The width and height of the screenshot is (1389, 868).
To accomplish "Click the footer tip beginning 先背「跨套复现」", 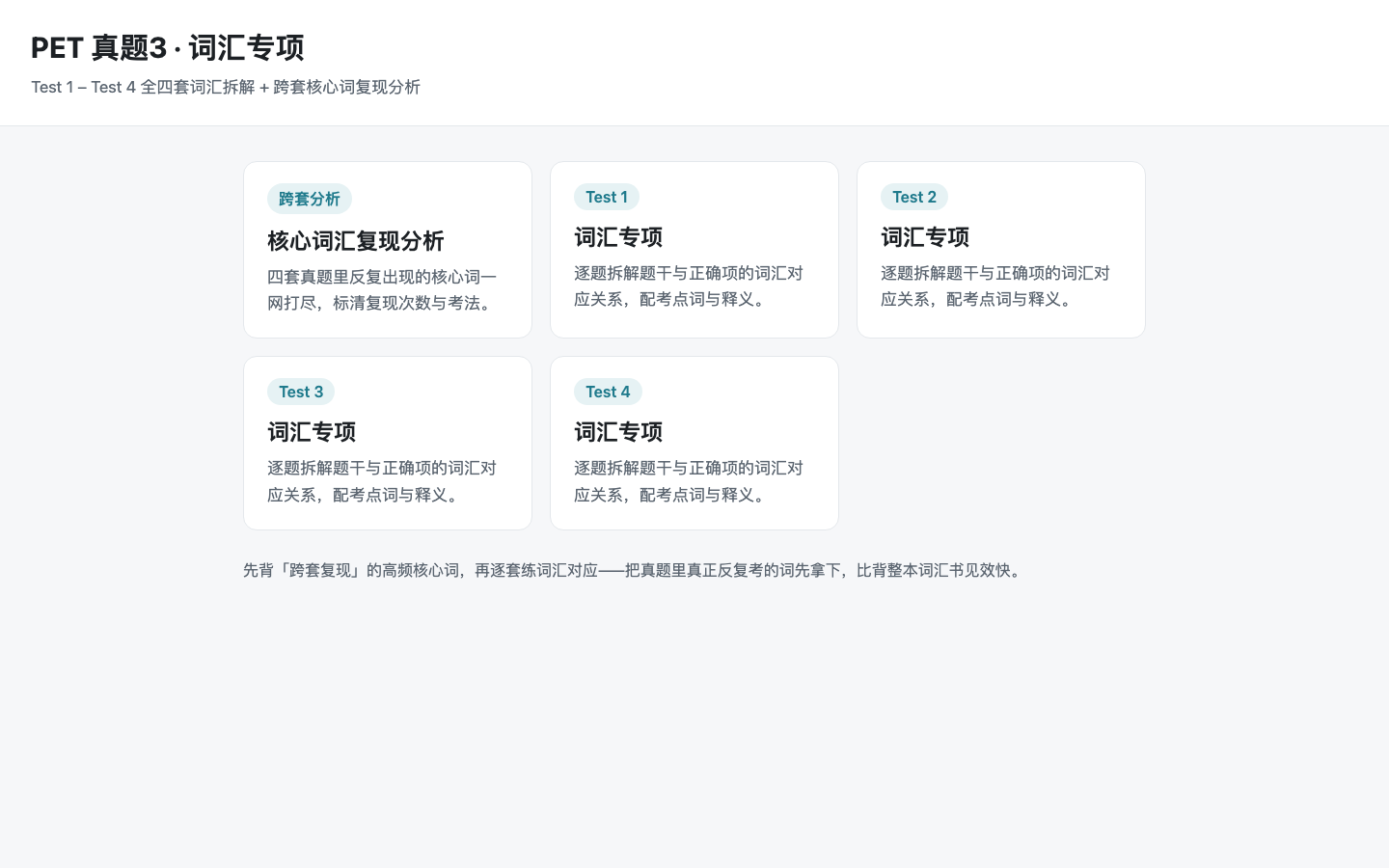I will click(635, 570).
